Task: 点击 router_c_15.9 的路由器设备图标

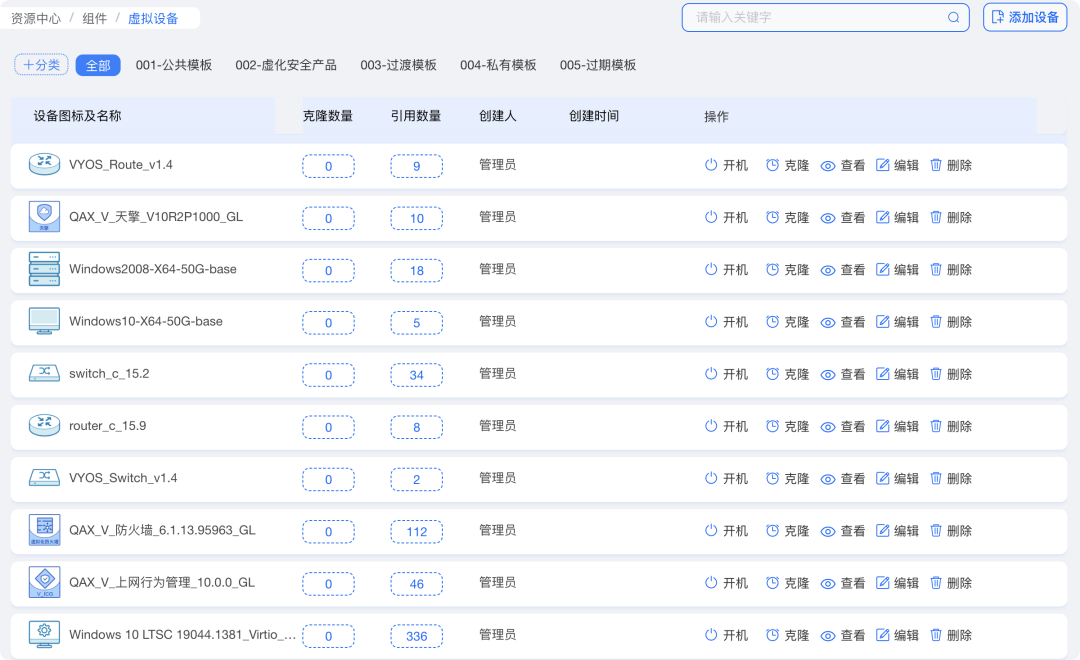Action: [x=44, y=426]
